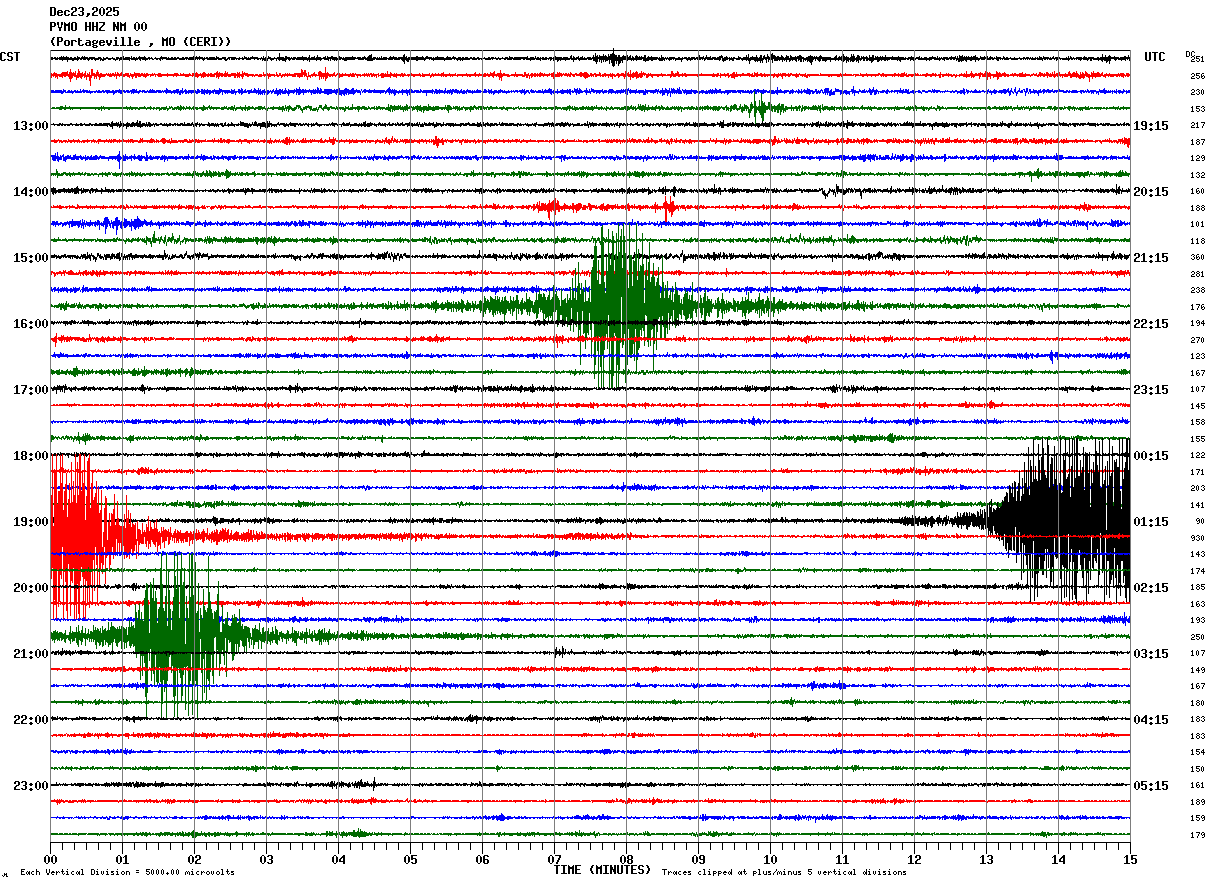Screen dimensions: 1210x886
Task: Click minute 00 on the time axis
Action: point(50,859)
